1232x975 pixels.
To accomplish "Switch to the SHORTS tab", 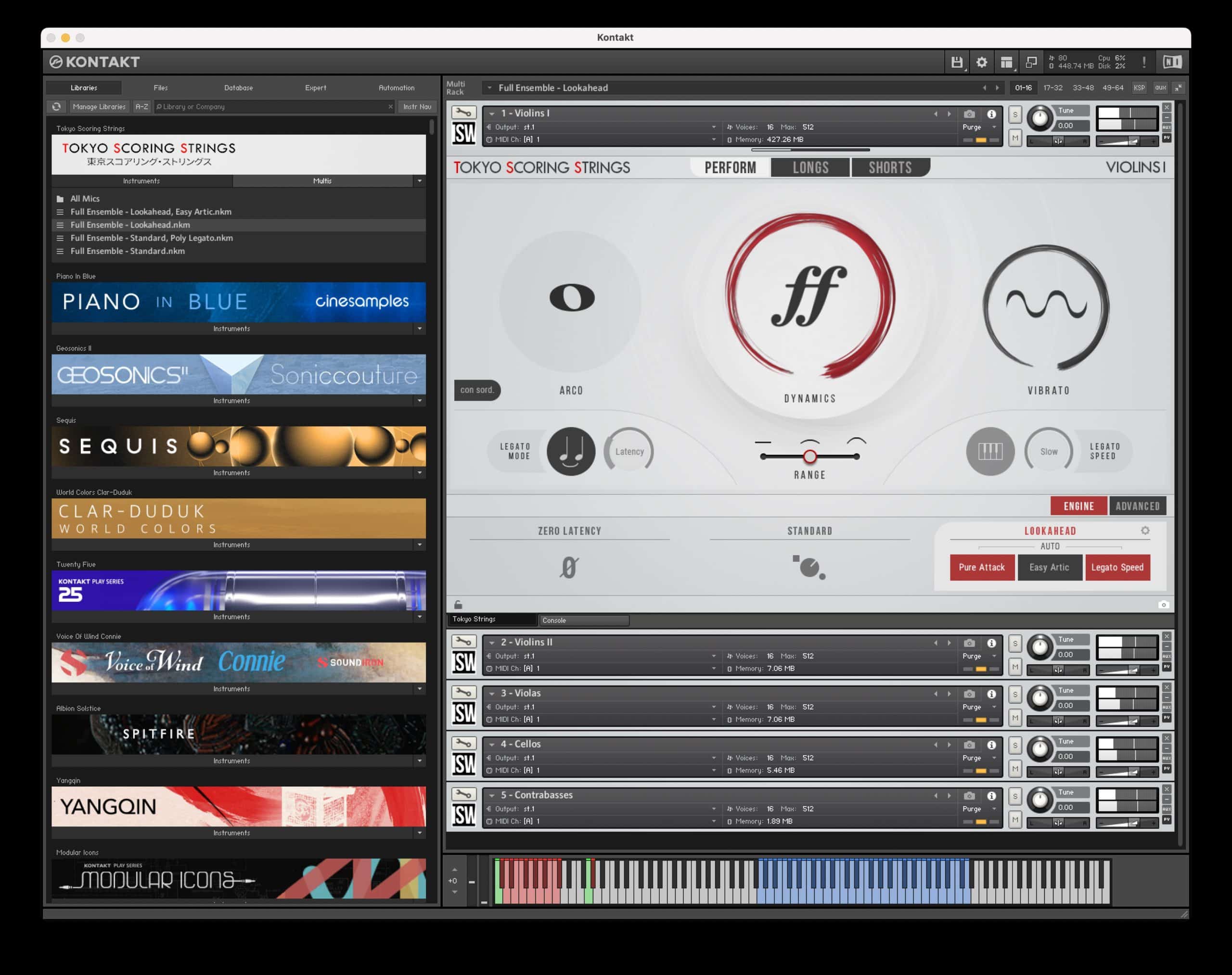I will point(890,167).
